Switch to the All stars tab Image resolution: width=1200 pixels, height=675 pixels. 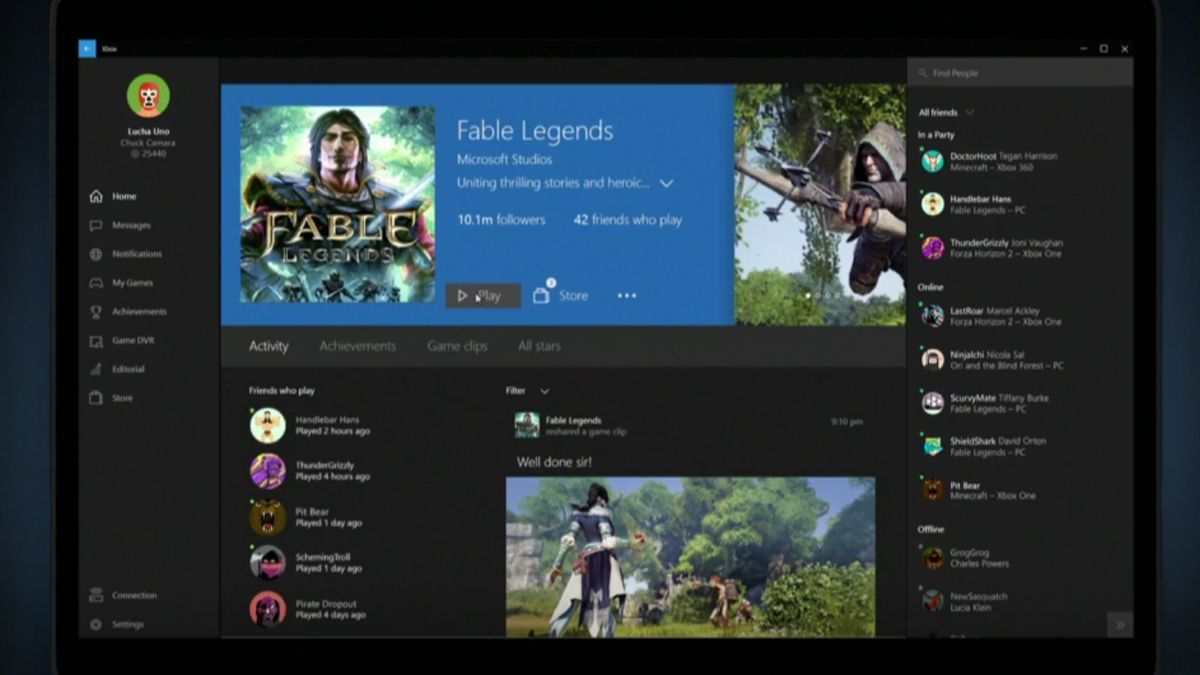point(539,346)
